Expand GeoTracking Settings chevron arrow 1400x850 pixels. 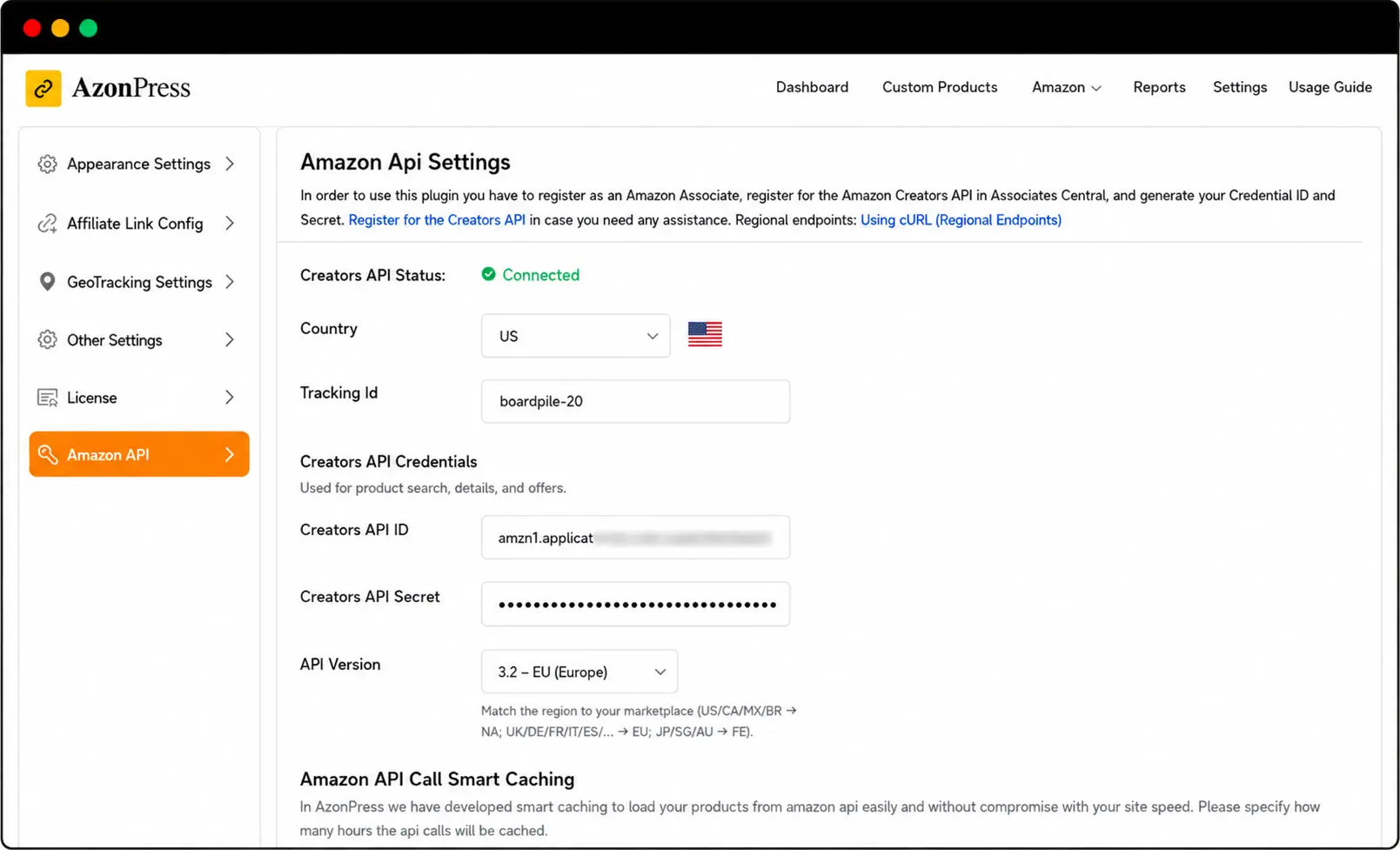click(x=230, y=282)
